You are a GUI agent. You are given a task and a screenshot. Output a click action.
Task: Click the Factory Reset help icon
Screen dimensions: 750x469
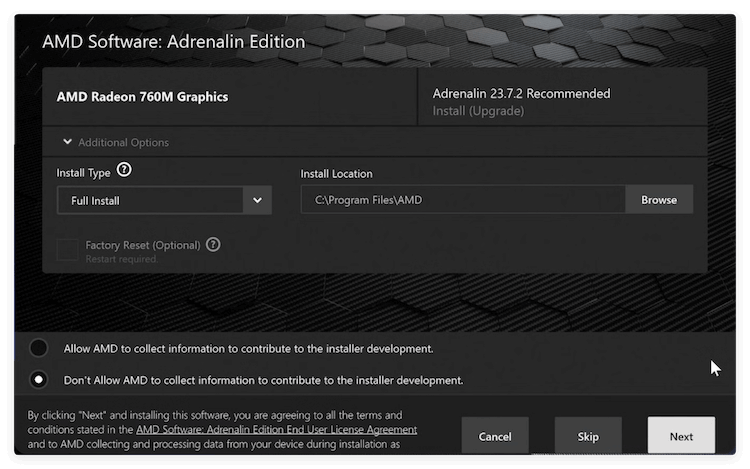coord(213,245)
